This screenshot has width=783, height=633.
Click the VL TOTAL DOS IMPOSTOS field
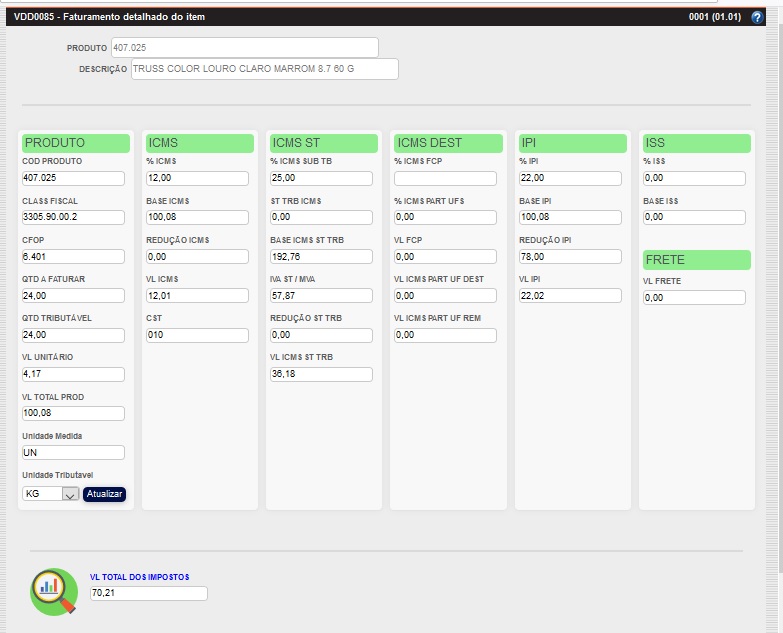(148, 594)
